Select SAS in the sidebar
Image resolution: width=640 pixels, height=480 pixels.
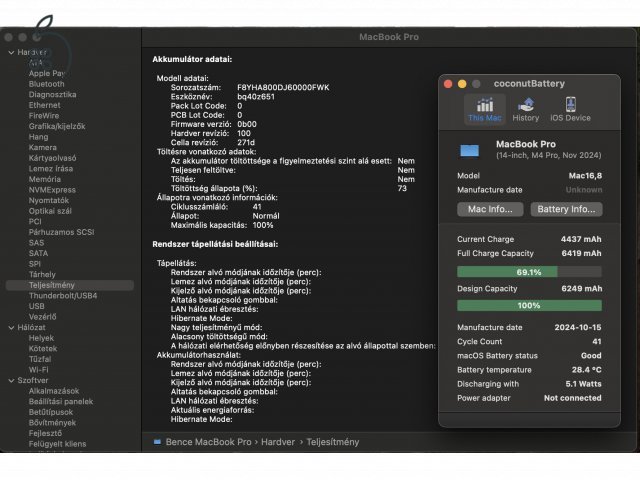click(36, 243)
